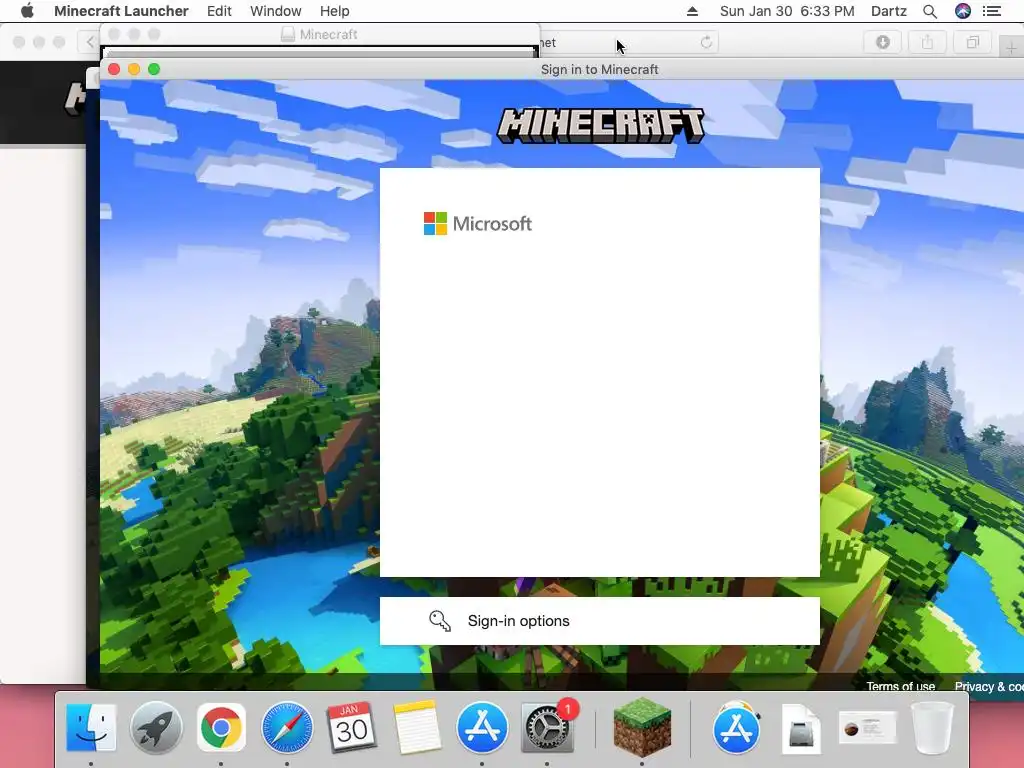The width and height of the screenshot is (1024, 768).
Task: Open Terms of use link
Action: (900, 686)
